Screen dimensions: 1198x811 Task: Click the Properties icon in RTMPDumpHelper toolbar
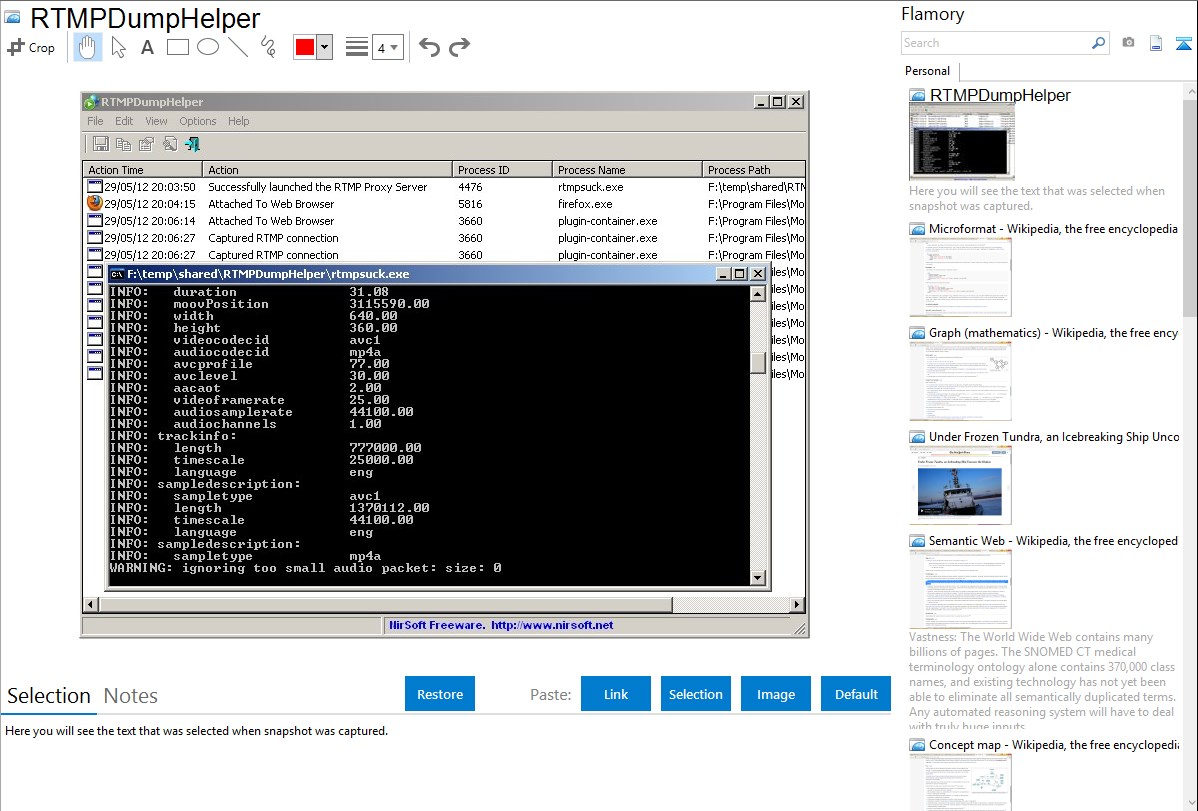[147, 144]
